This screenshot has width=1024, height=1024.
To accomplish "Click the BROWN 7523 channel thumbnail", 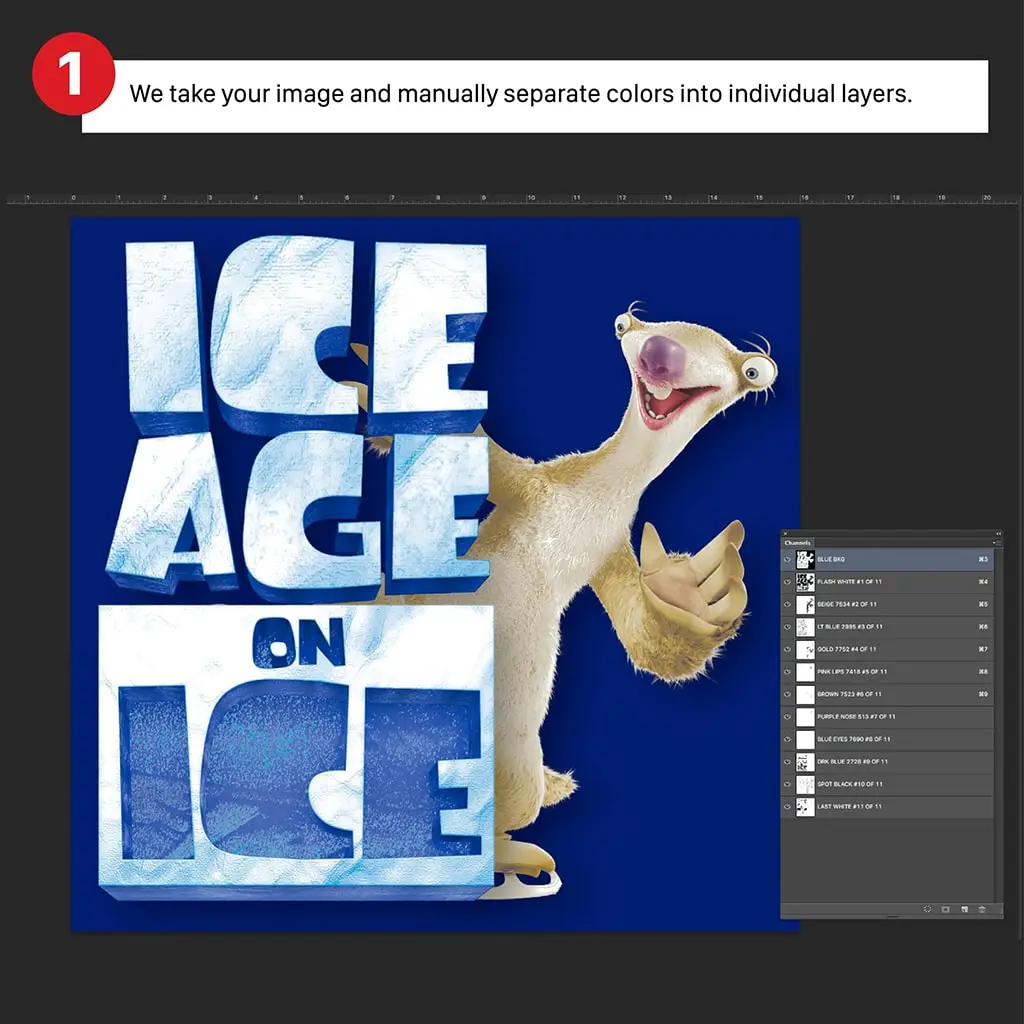I will 805,694.
